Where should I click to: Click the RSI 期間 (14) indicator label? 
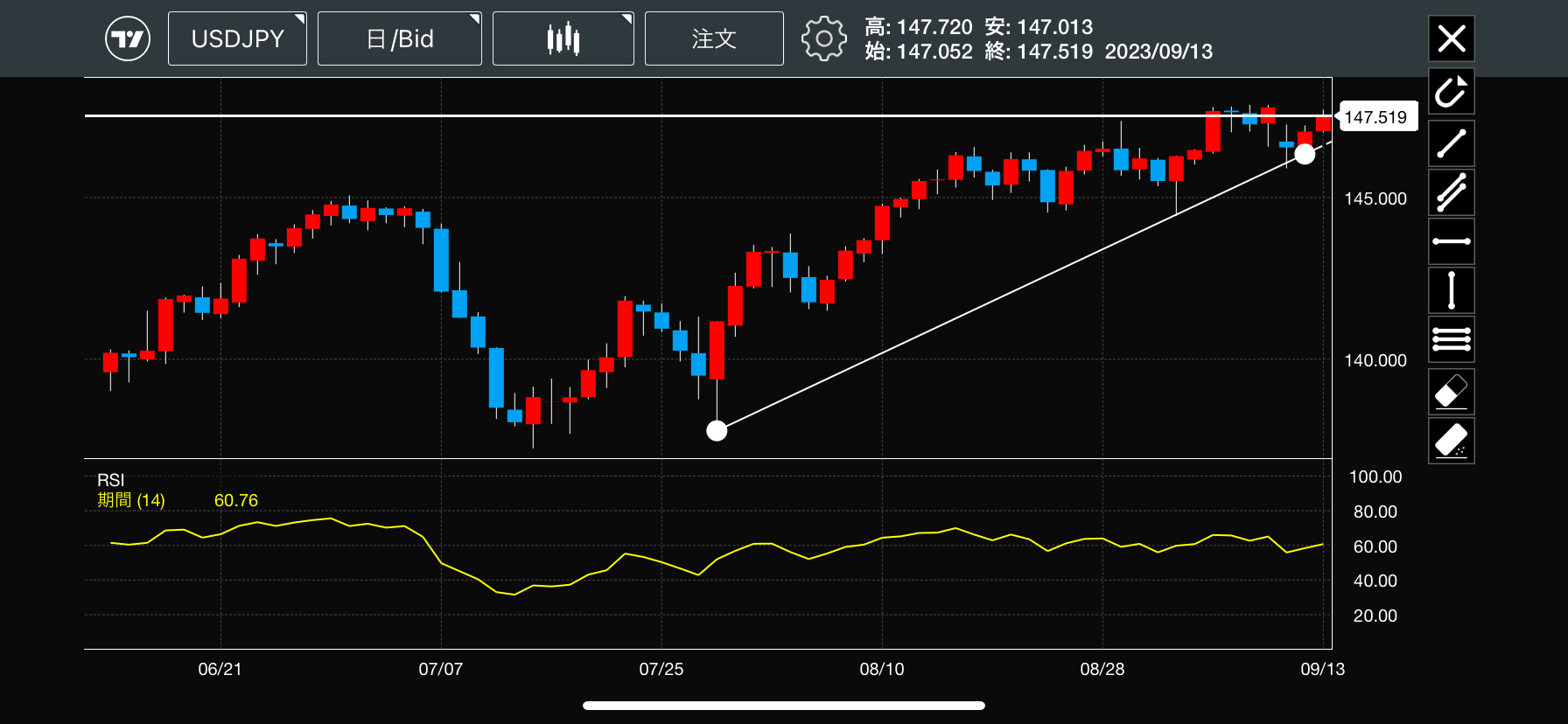tap(131, 500)
